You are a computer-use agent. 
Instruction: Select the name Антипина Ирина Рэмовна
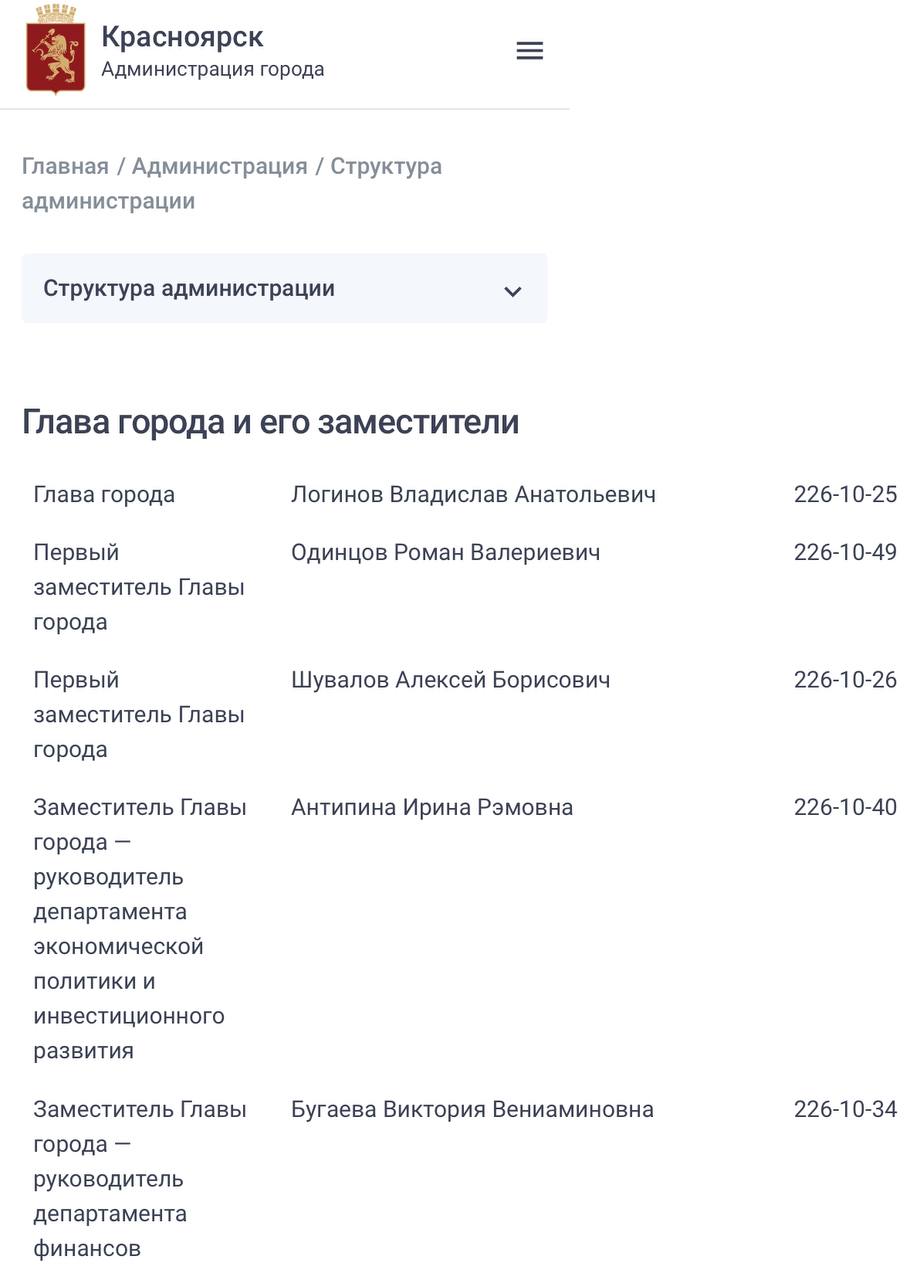pos(432,807)
